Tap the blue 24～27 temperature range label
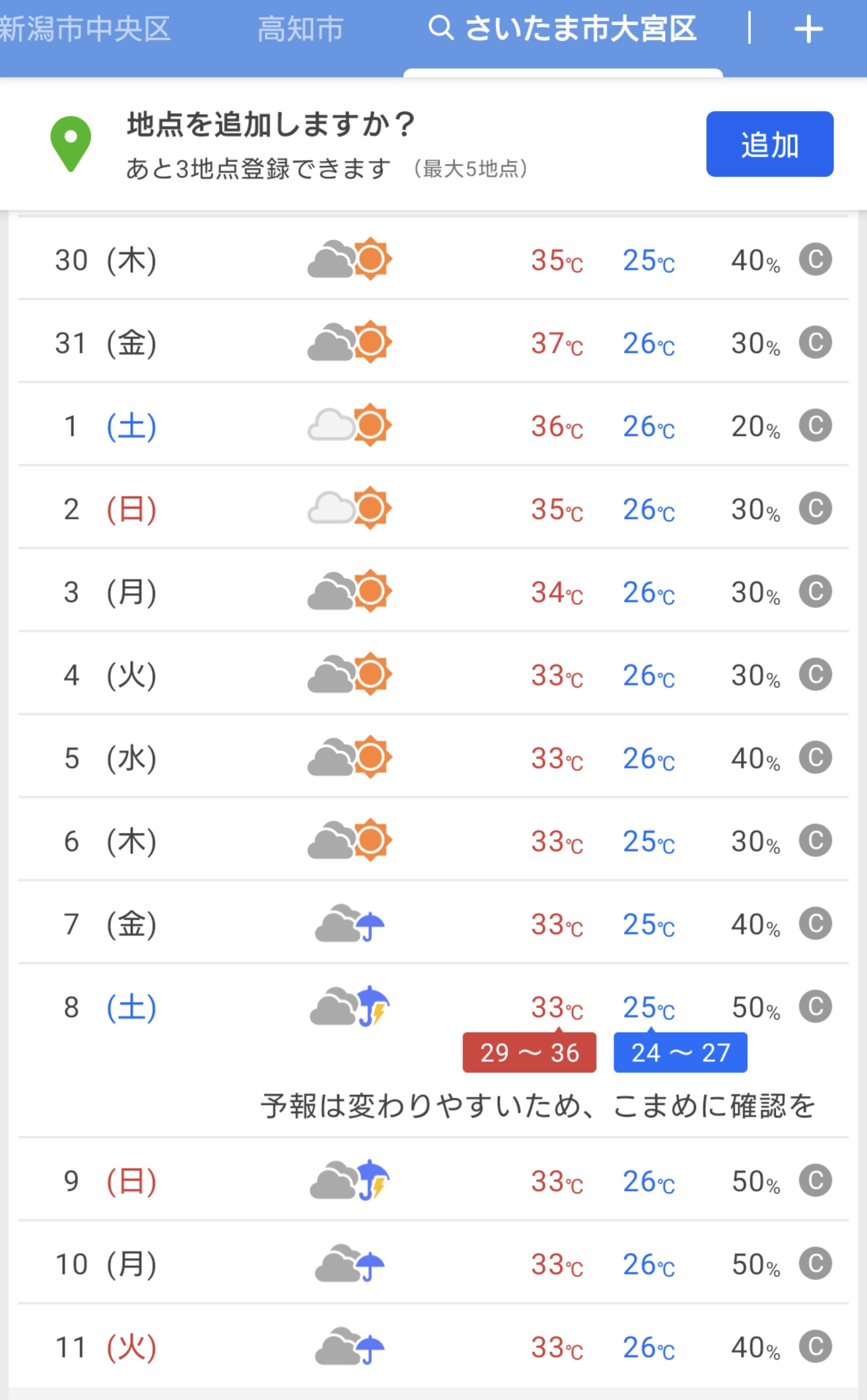This screenshot has width=867, height=1400. (x=680, y=1053)
